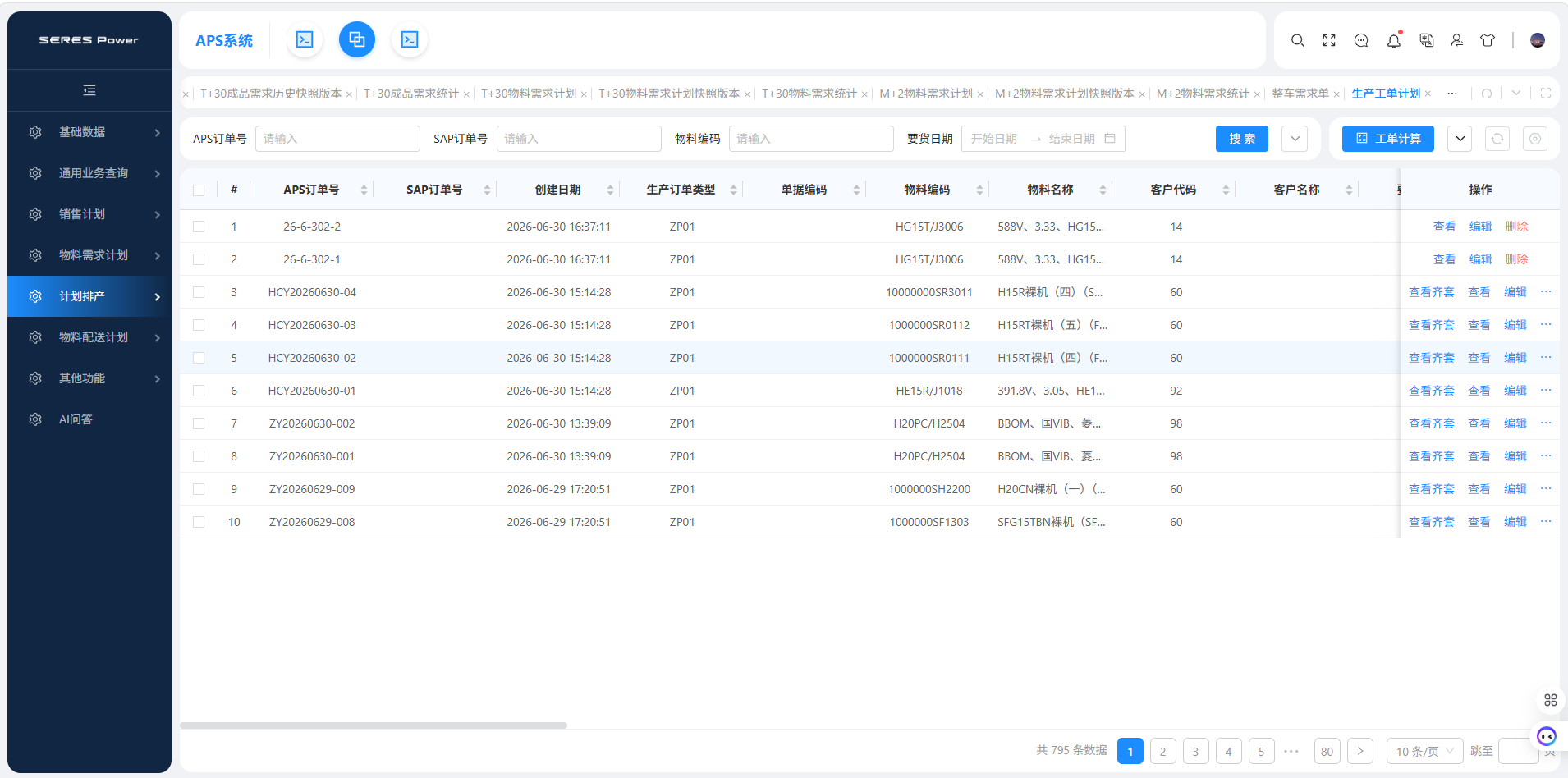Open the search magnifier icon
This screenshot has width=1568, height=778.
1298,40
